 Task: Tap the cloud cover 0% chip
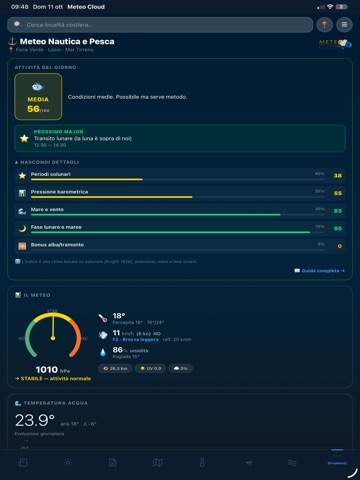pos(180,368)
